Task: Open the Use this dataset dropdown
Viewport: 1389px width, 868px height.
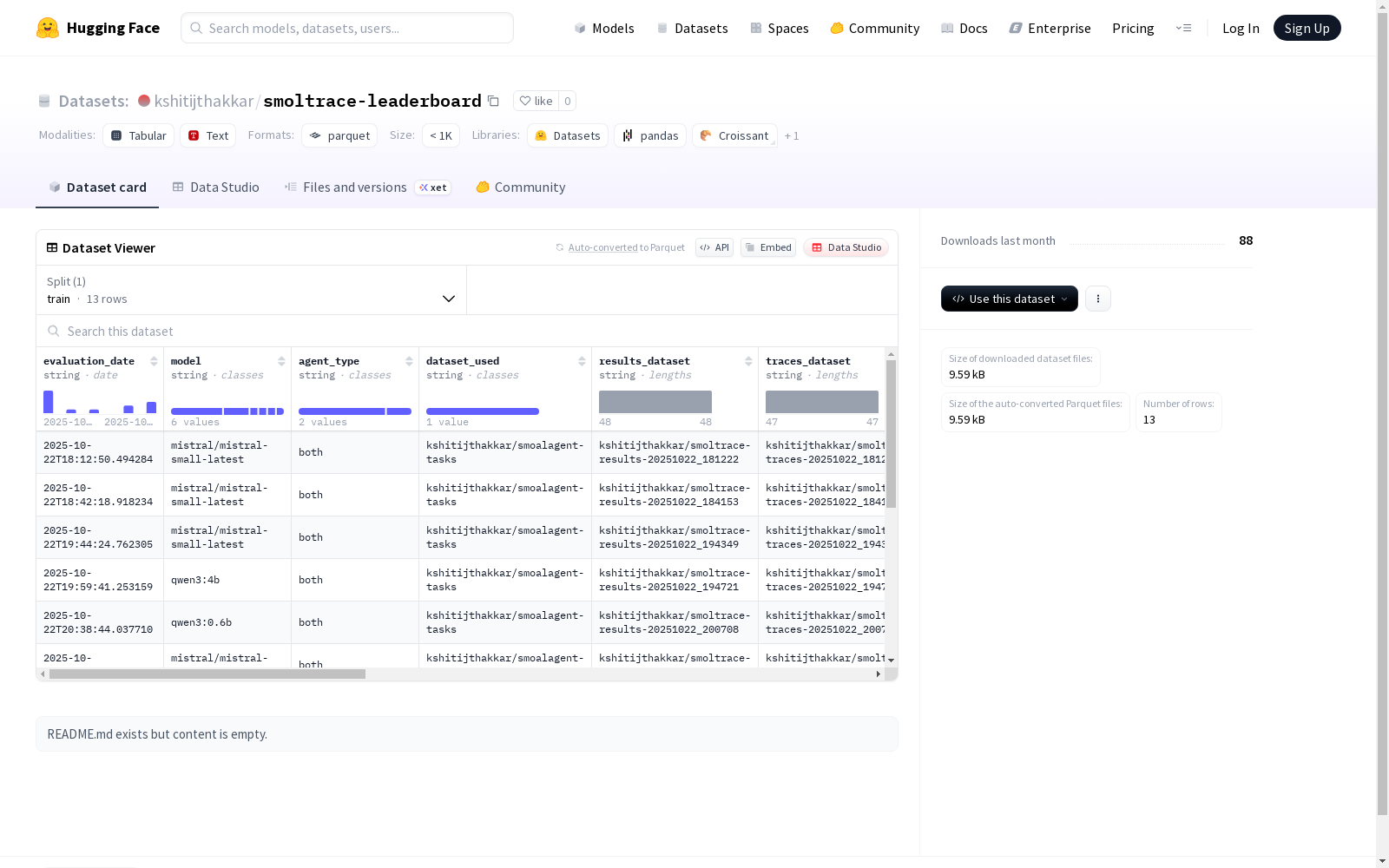Action: tap(1010, 299)
